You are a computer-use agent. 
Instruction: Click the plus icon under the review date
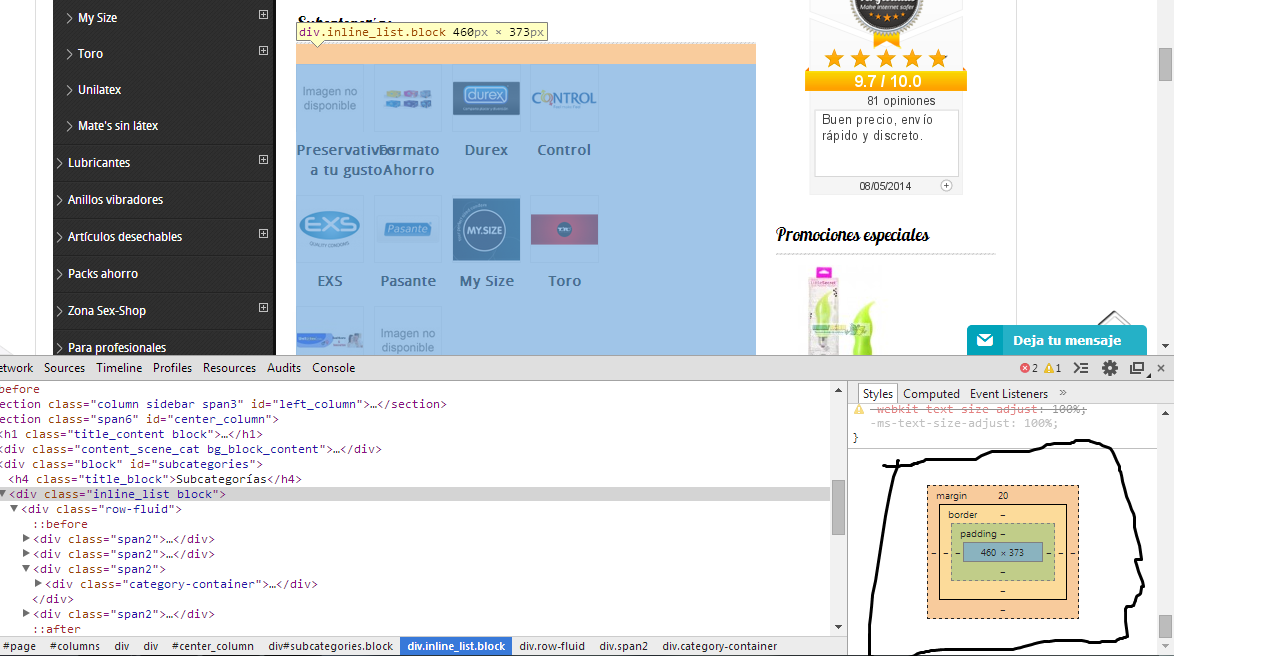[x=946, y=186]
